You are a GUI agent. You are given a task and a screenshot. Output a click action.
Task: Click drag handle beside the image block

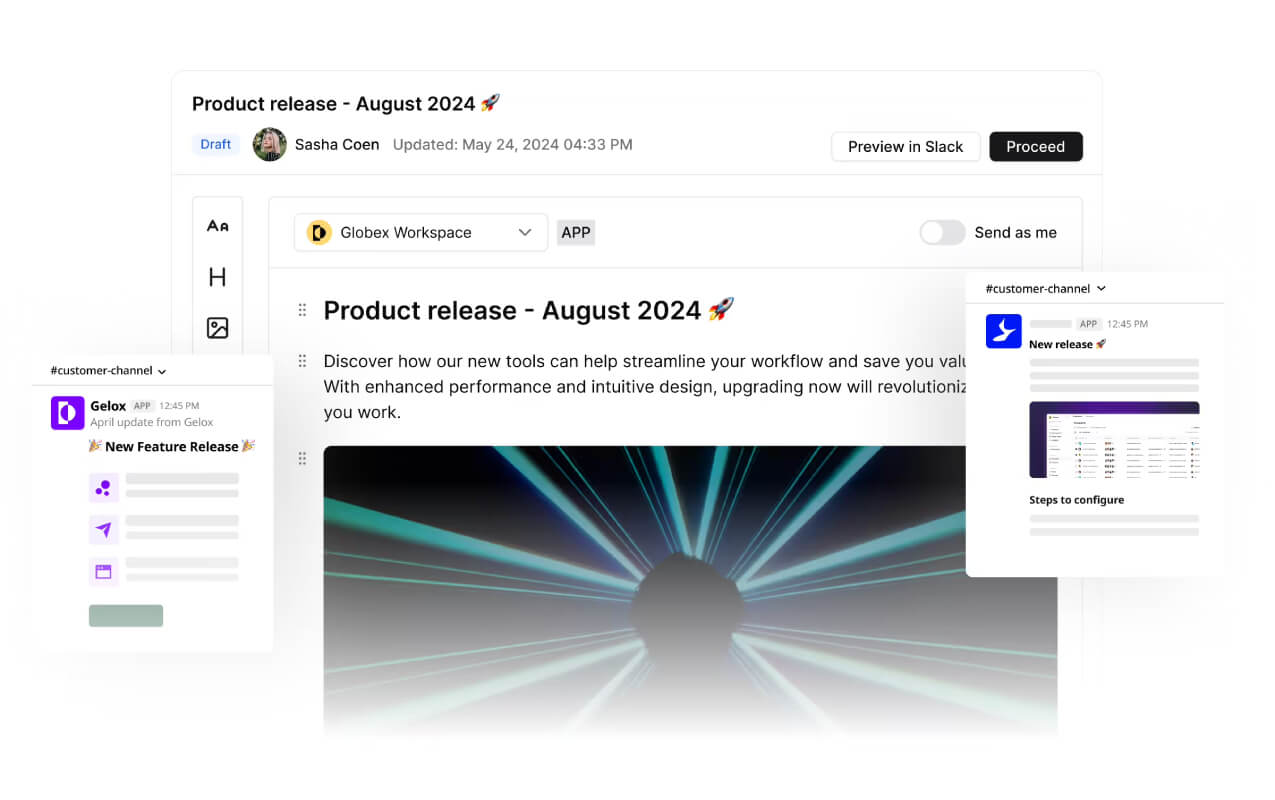coord(302,459)
